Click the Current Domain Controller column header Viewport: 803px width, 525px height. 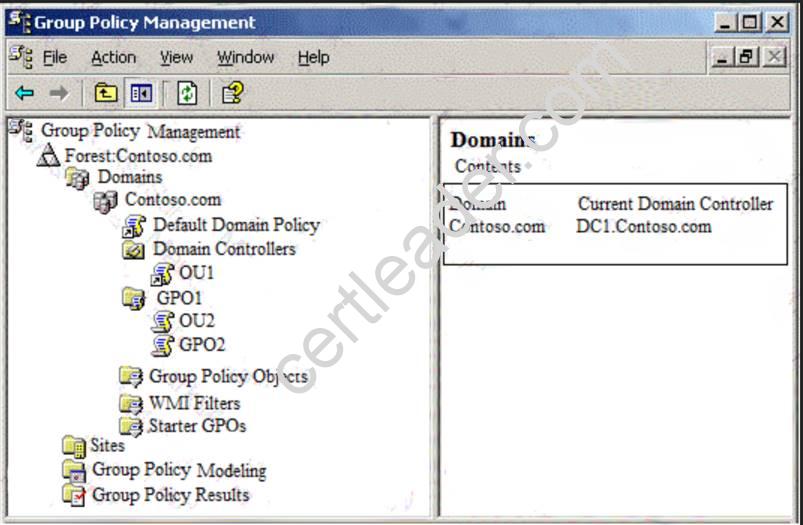coord(675,204)
